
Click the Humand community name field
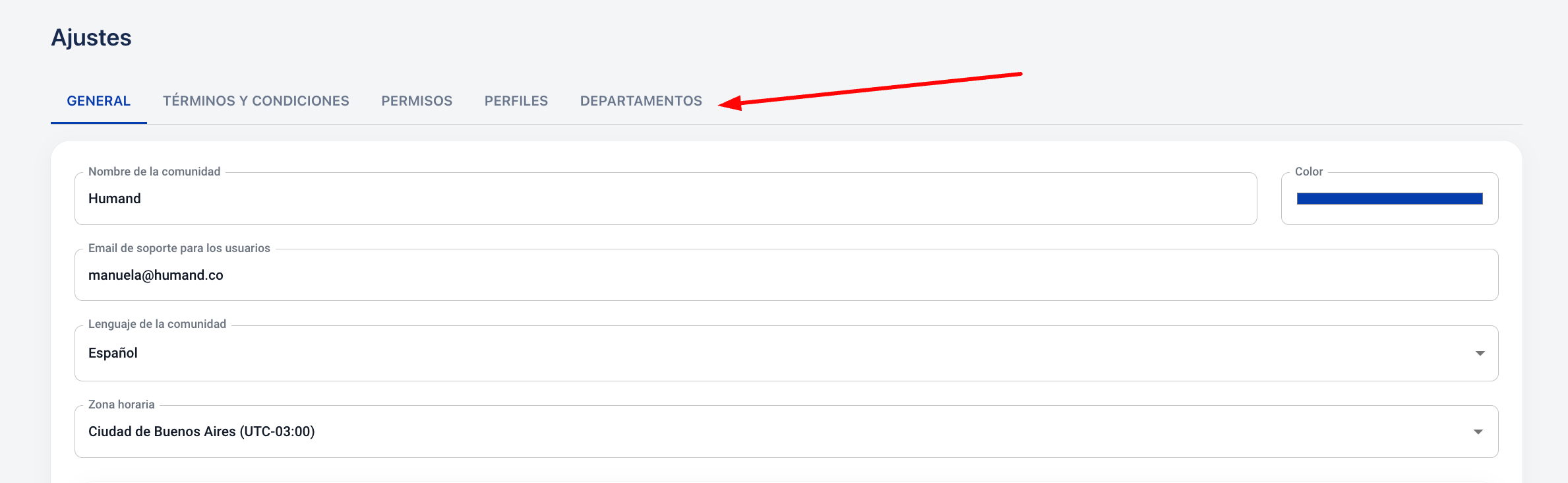(x=666, y=199)
